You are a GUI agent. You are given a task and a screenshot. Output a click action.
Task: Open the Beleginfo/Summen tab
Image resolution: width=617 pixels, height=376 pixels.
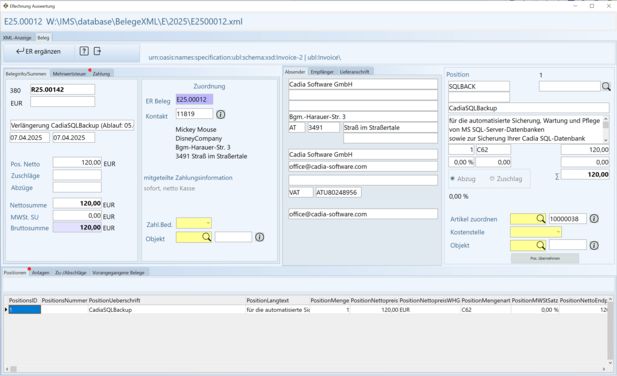26,74
